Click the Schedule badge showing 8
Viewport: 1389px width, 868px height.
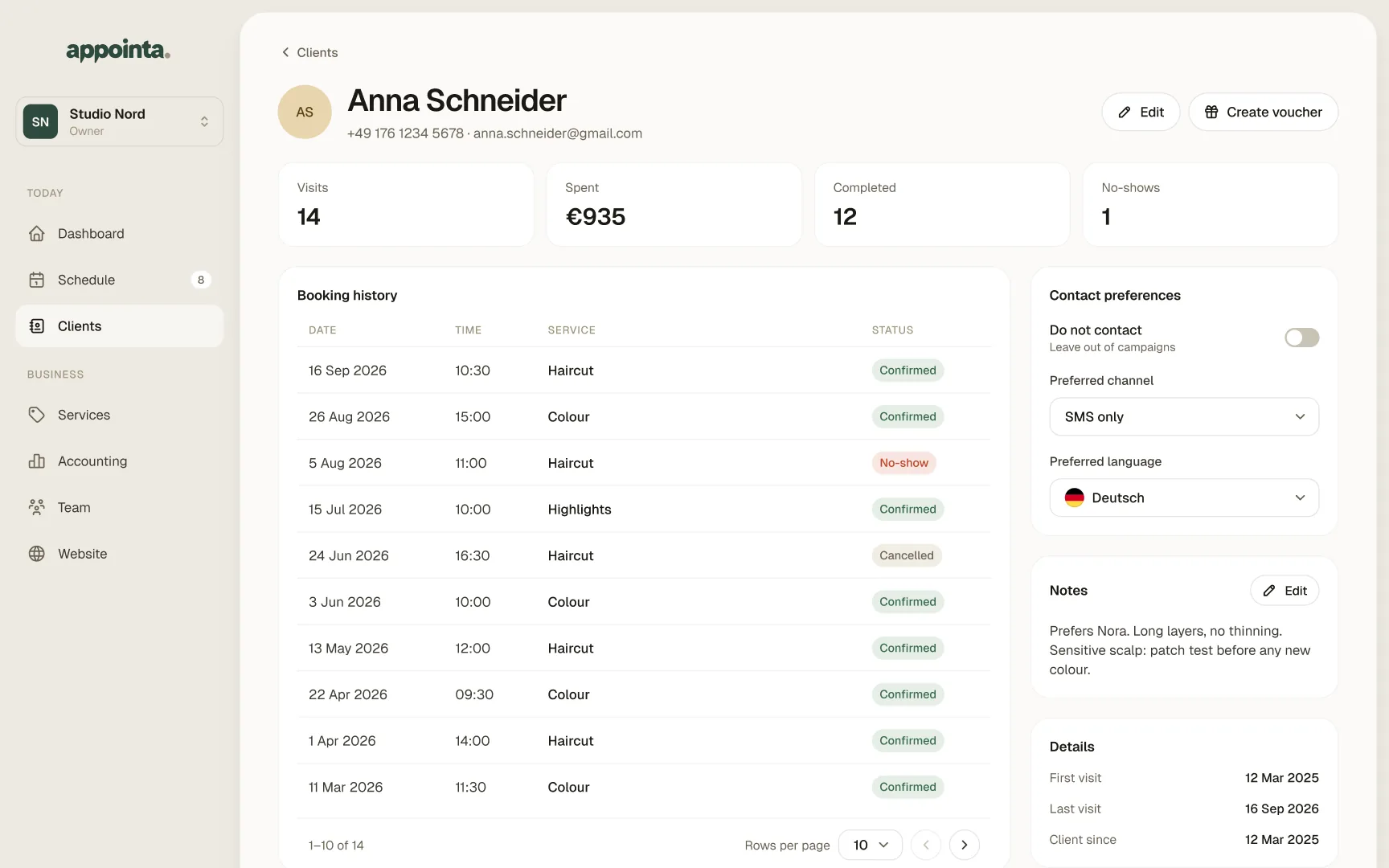pos(201,280)
